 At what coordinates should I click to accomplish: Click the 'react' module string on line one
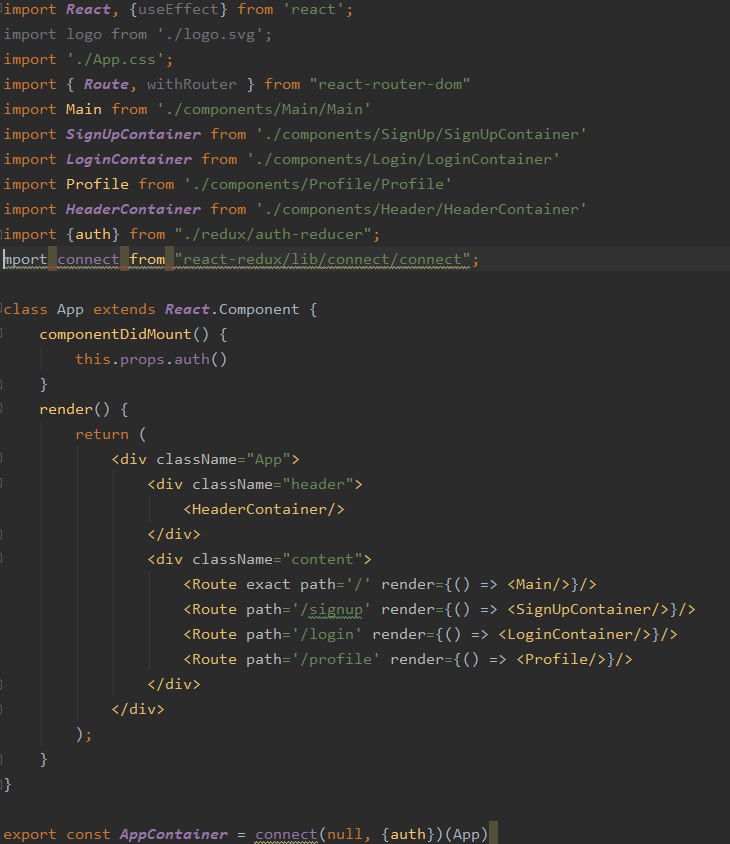[x=313, y=10]
